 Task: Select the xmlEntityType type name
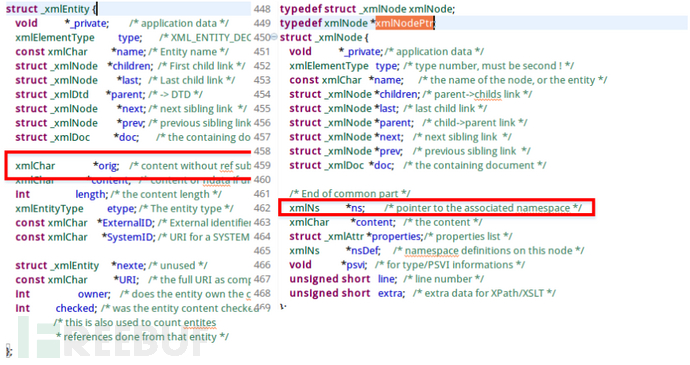coord(49,209)
